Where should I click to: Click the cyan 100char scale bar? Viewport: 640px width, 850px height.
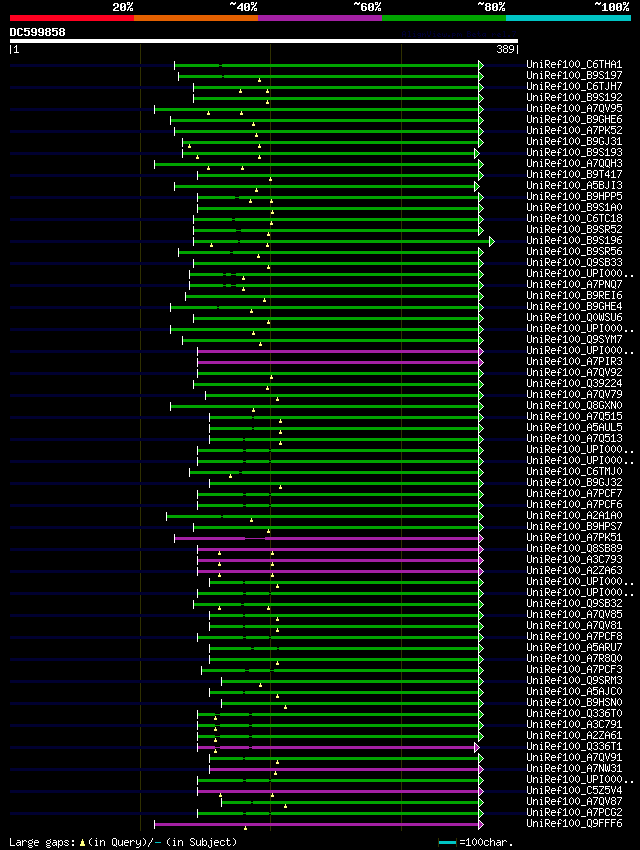click(x=447, y=842)
